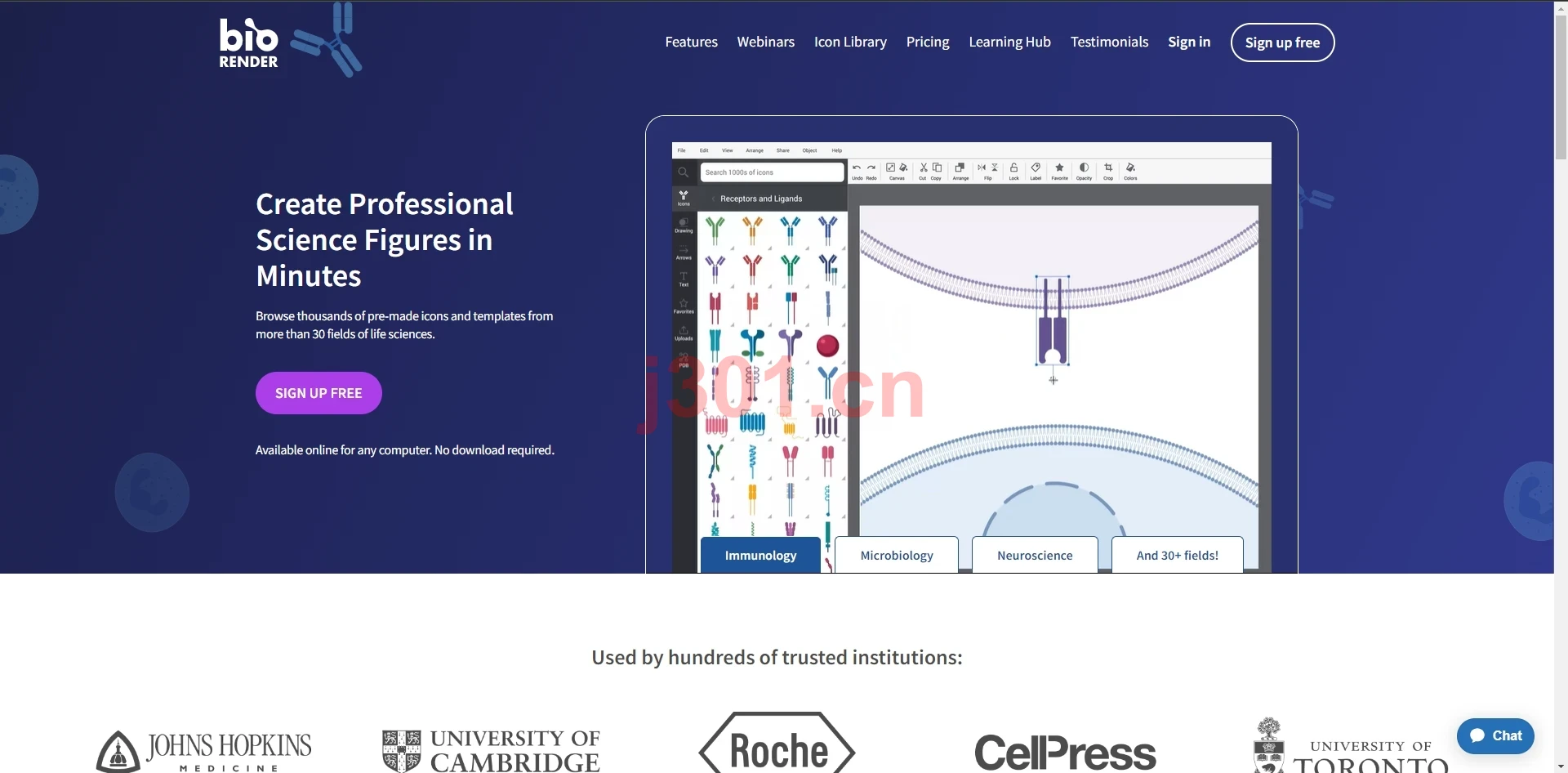Click the heading "Create Professional Science Figures in Minutes"
The image size is (1568, 773).
(385, 239)
